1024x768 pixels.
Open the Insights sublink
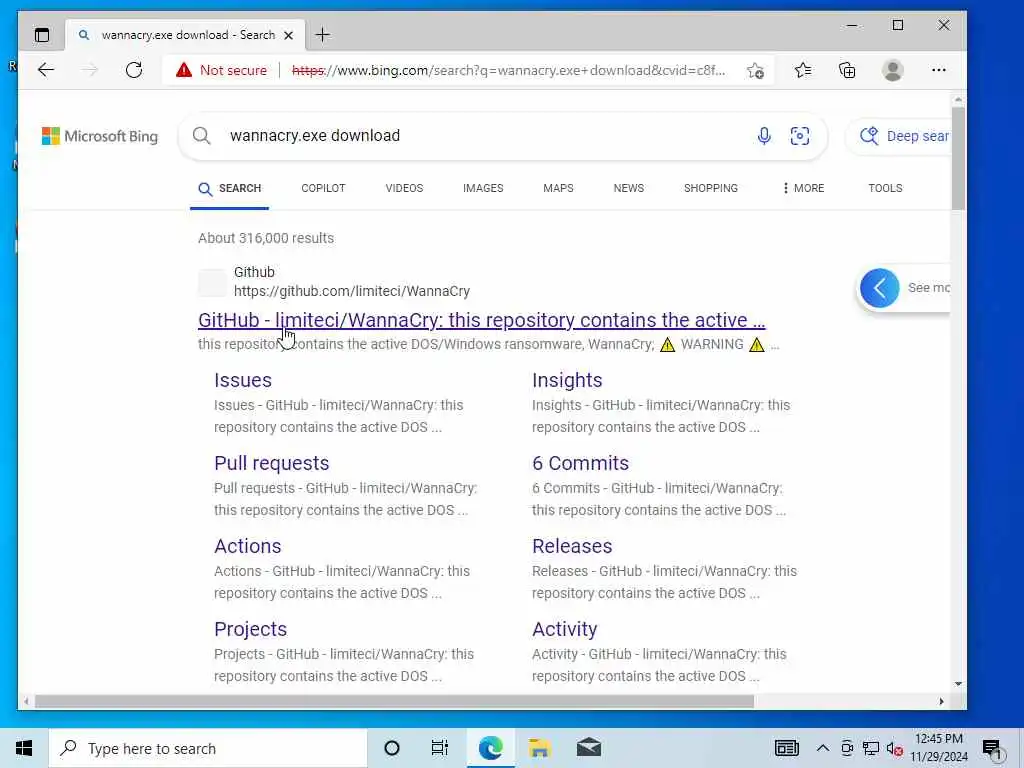567,380
